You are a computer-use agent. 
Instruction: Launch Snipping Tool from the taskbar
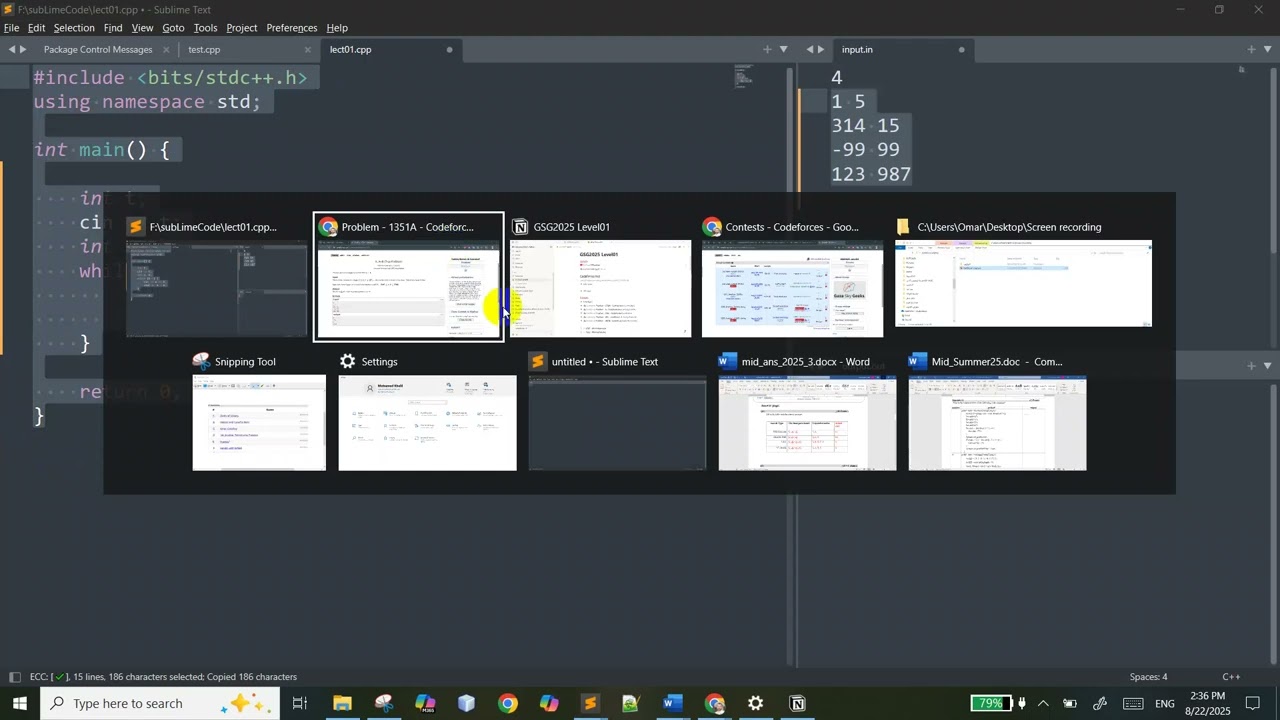click(384, 703)
